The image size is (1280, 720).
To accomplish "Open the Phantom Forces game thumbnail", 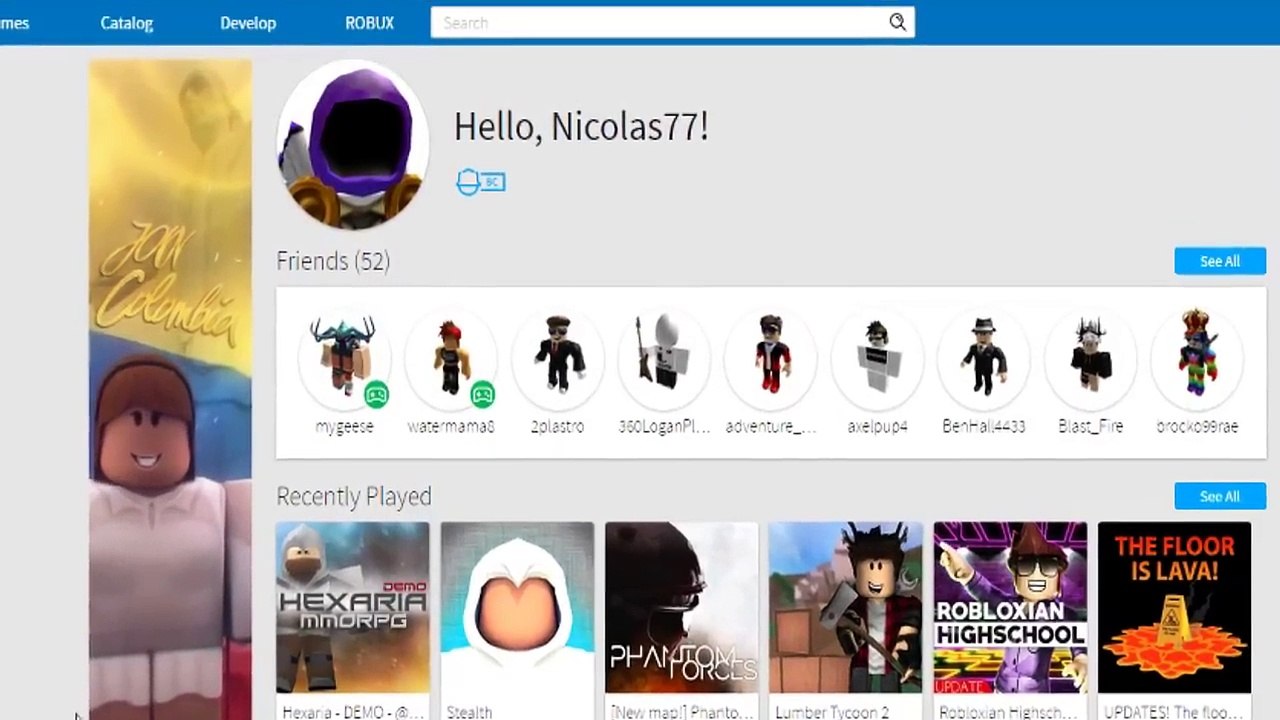I will pos(681,607).
